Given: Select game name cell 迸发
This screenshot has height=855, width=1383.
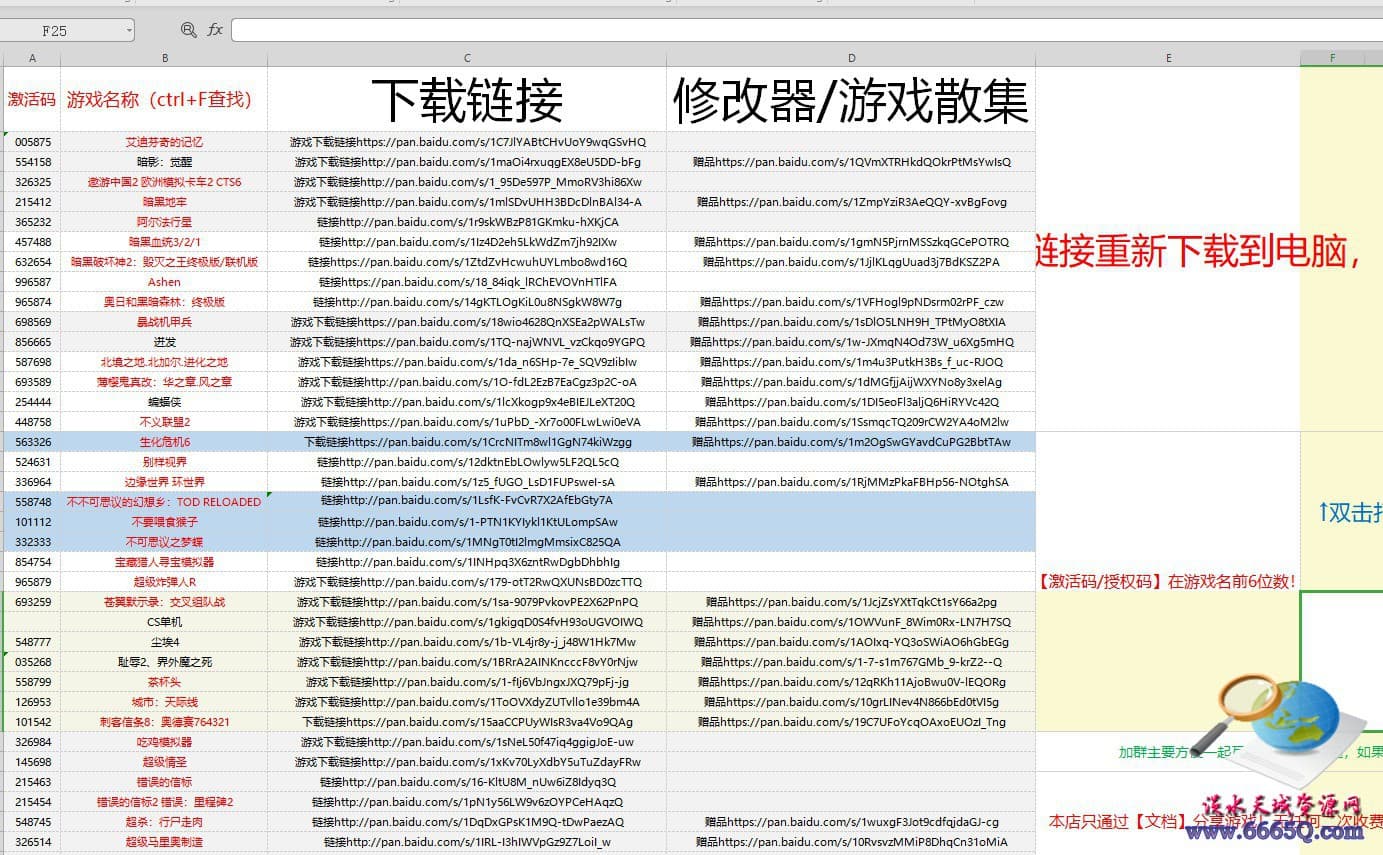Looking at the screenshot, I should click(x=164, y=342).
